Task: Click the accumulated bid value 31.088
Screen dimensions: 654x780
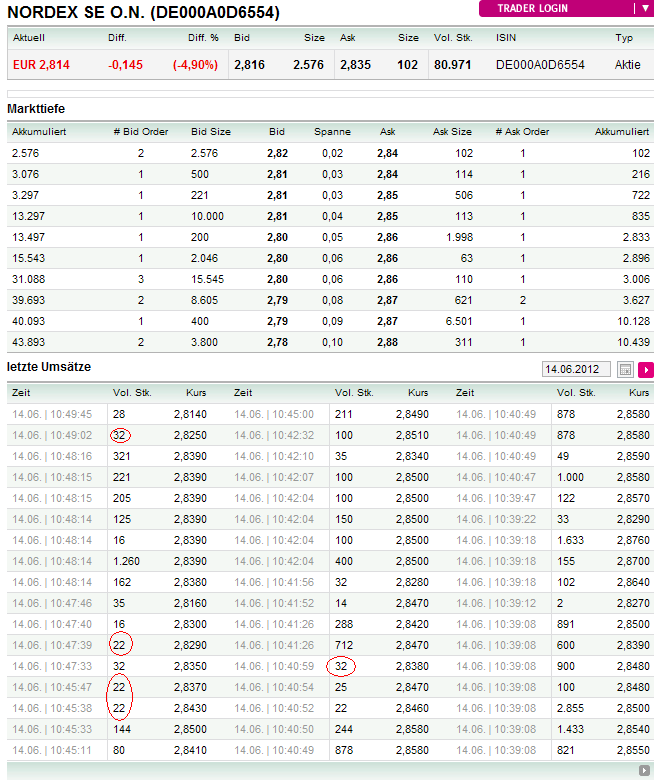Action: pyautogui.click(x=28, y=279)
